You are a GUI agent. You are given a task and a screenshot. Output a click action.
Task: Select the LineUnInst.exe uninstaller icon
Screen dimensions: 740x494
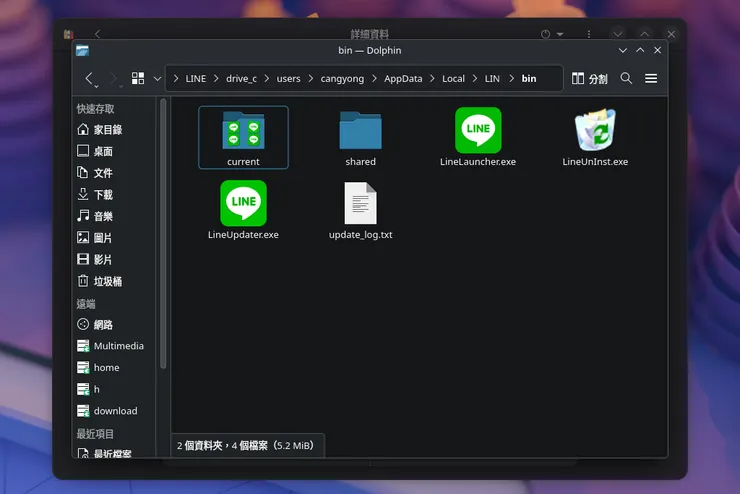(x=595, y=131)
